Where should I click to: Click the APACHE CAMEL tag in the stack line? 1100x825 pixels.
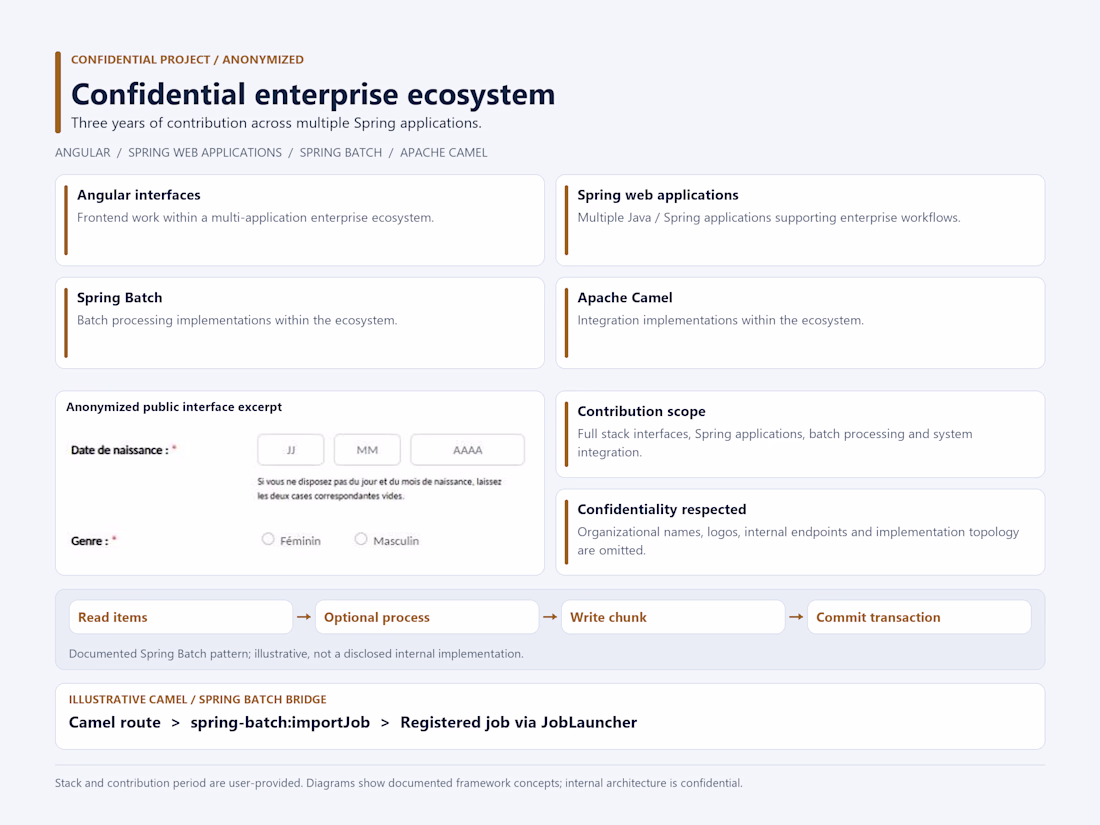click(443, 153)
